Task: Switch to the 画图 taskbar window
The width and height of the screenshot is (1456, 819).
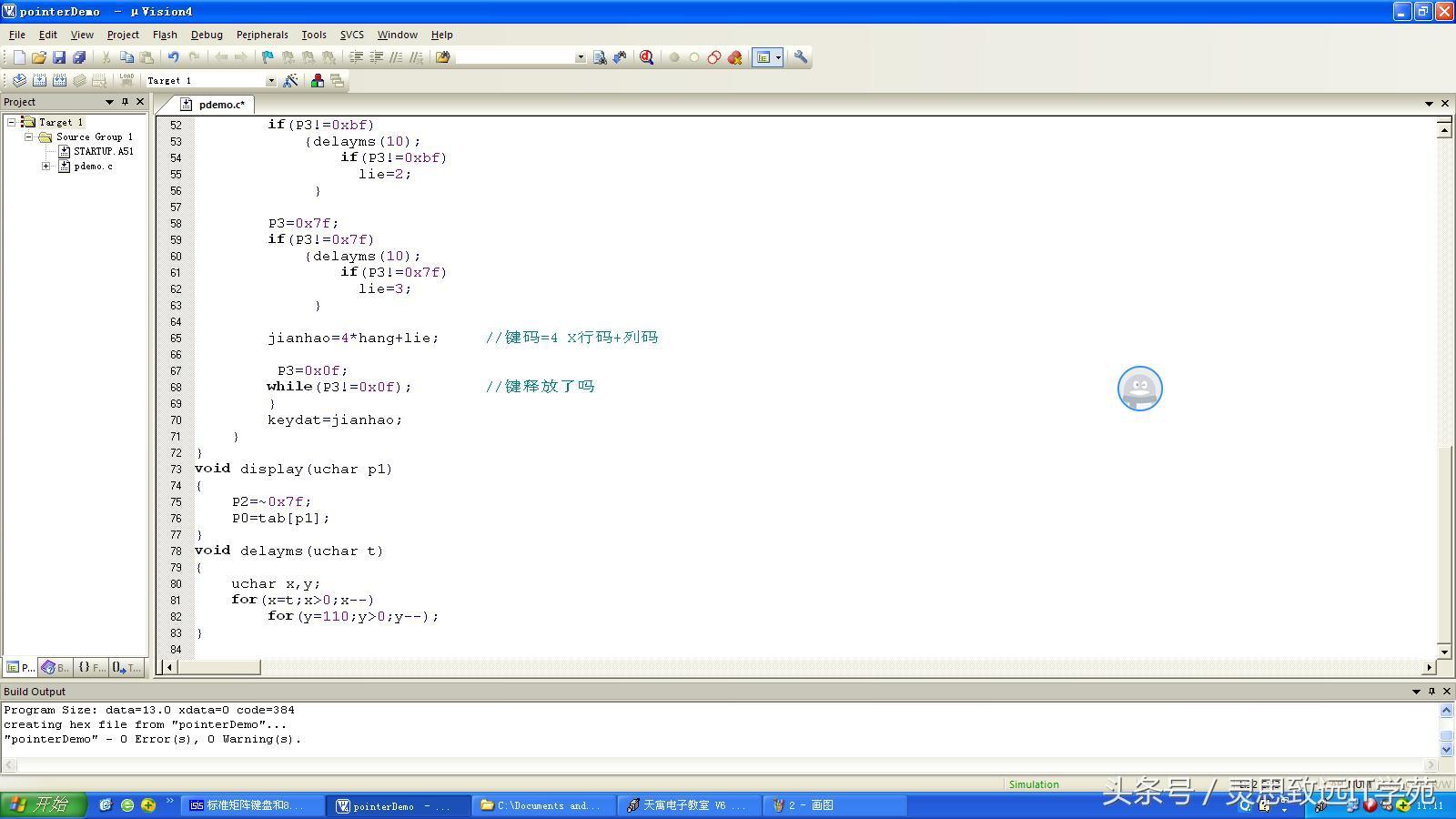Action: (x=834, y=805)
